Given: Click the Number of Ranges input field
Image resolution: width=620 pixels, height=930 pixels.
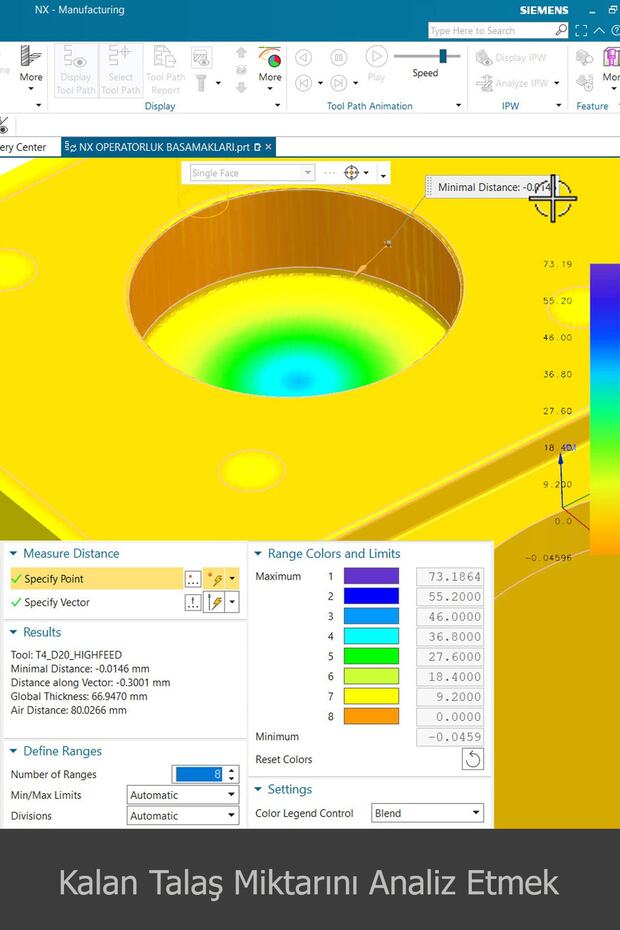Looking at the screenshot, I should tap(199, 774).
